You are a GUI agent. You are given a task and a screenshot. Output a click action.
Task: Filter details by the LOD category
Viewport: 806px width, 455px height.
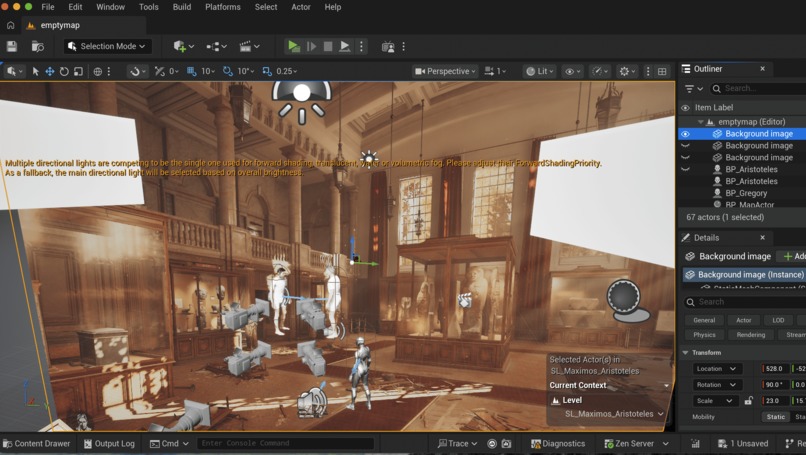click(x=778, y=320)
